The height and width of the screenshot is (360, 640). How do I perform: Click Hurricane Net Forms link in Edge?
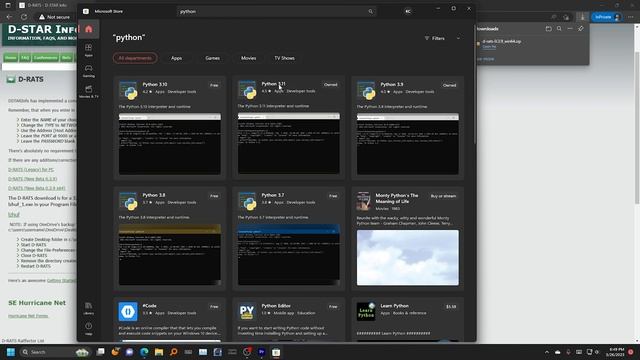tap(28, 316)
